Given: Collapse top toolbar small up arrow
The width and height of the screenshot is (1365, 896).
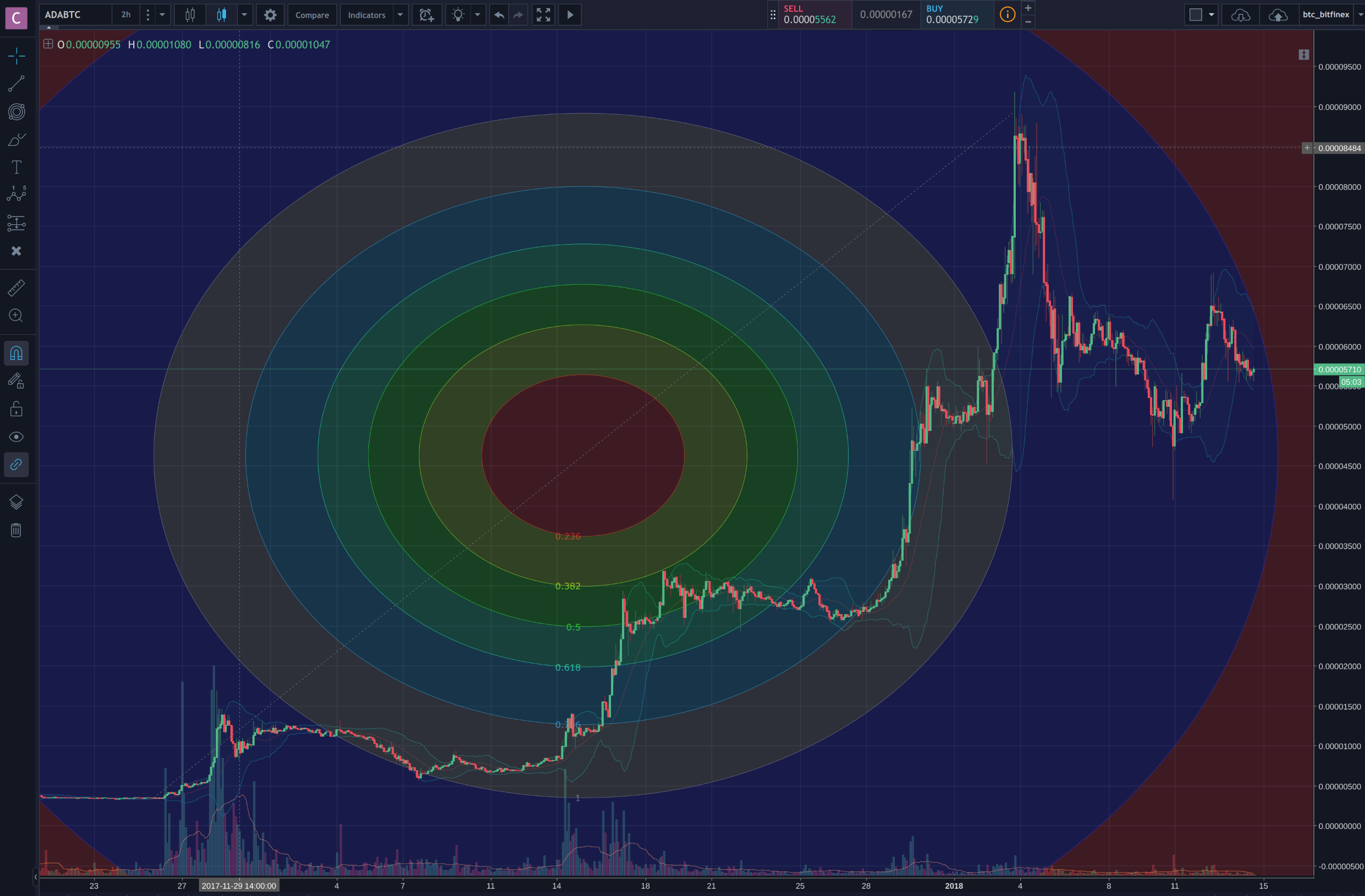Looking at the screenshot, I should pyautogui.click(x=49, y=27).
